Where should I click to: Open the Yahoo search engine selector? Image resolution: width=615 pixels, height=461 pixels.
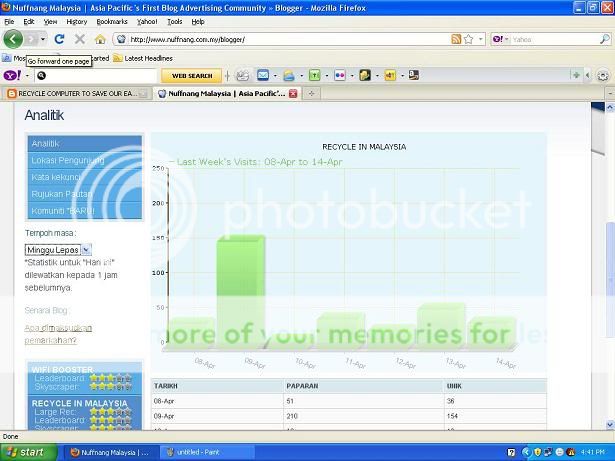(500, 39)
